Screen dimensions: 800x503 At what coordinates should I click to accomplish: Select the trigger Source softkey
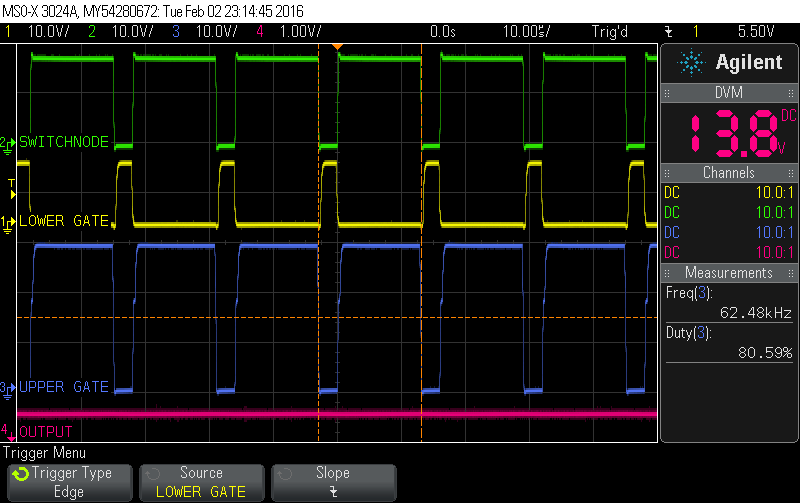click(x=202, y=482)
